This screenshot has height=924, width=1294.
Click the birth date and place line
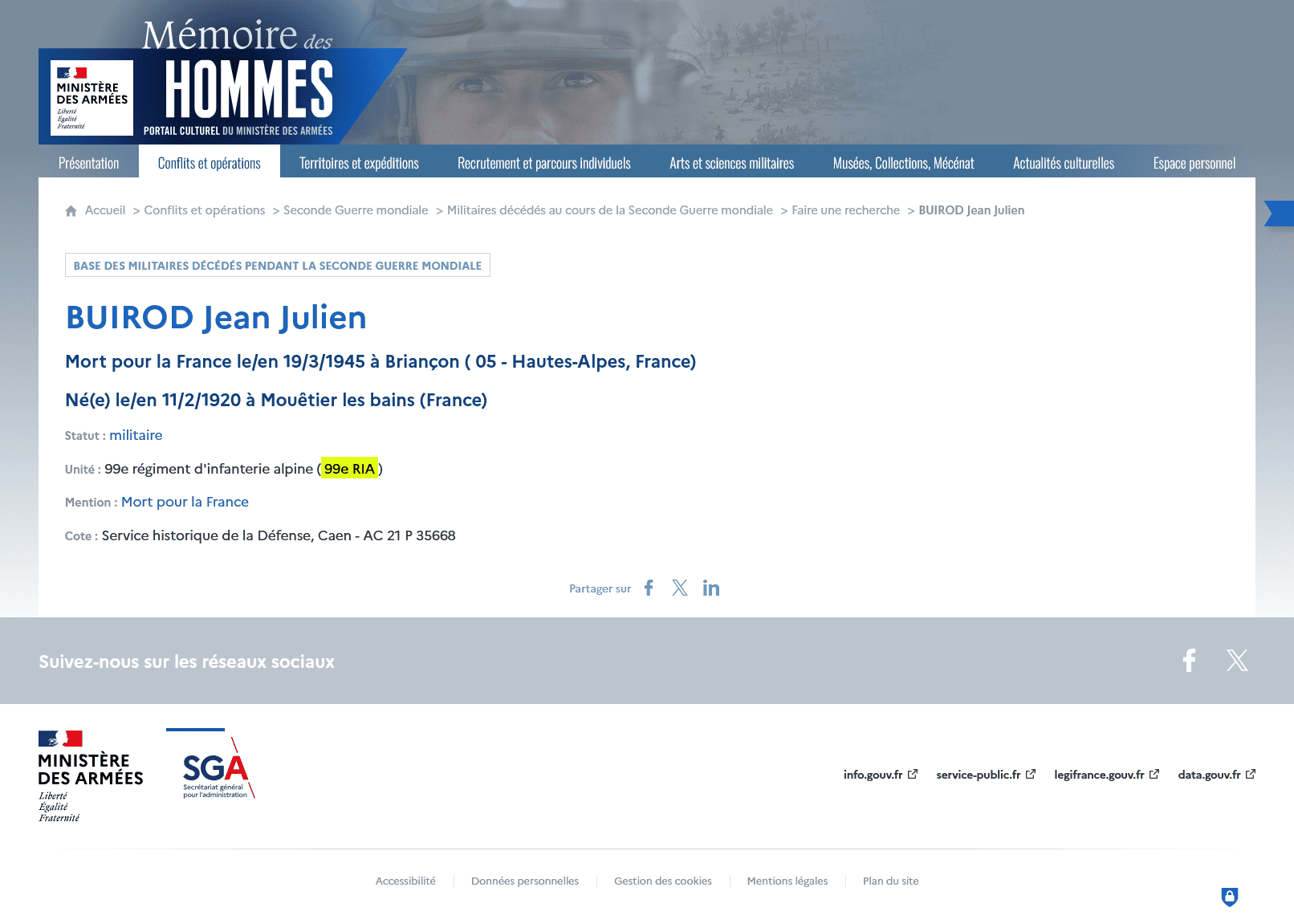276,401
